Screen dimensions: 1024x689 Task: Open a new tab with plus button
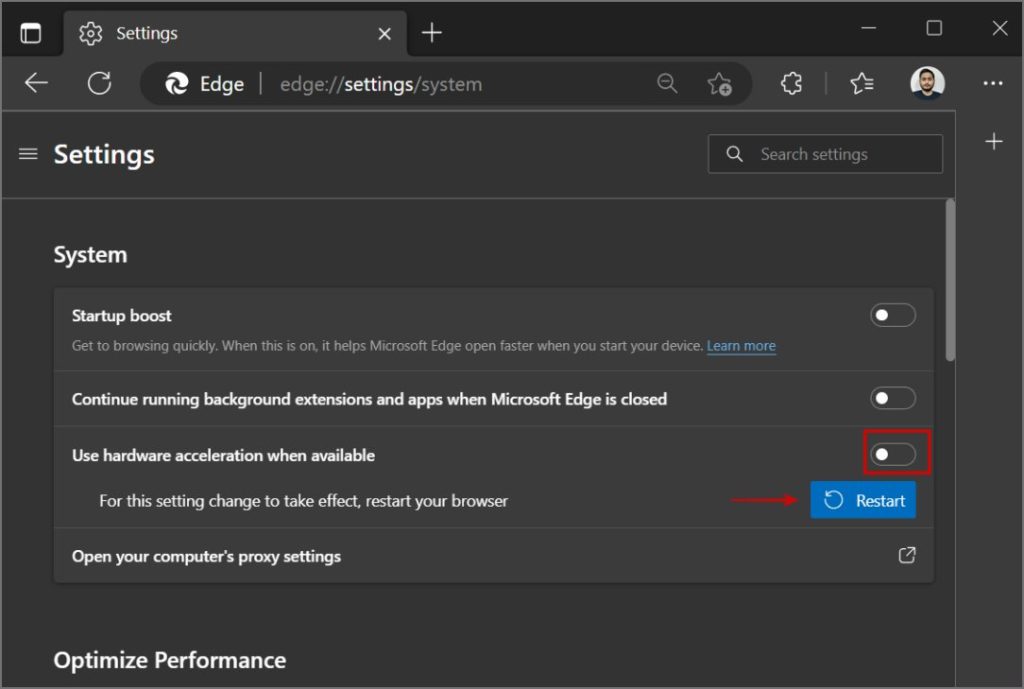432,33
